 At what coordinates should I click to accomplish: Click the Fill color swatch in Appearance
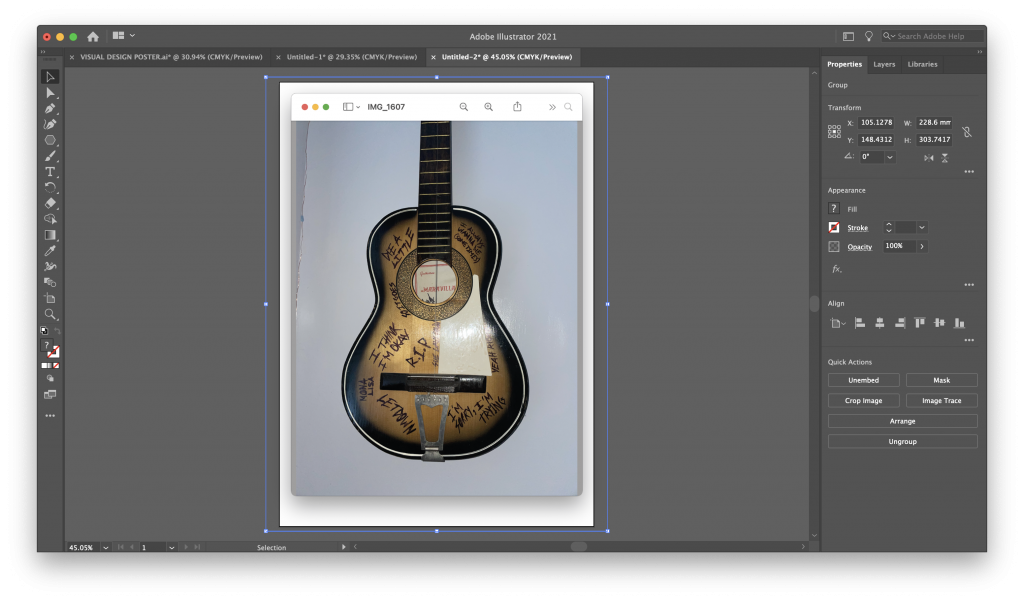pyautogui.click(x=834, y=209)
